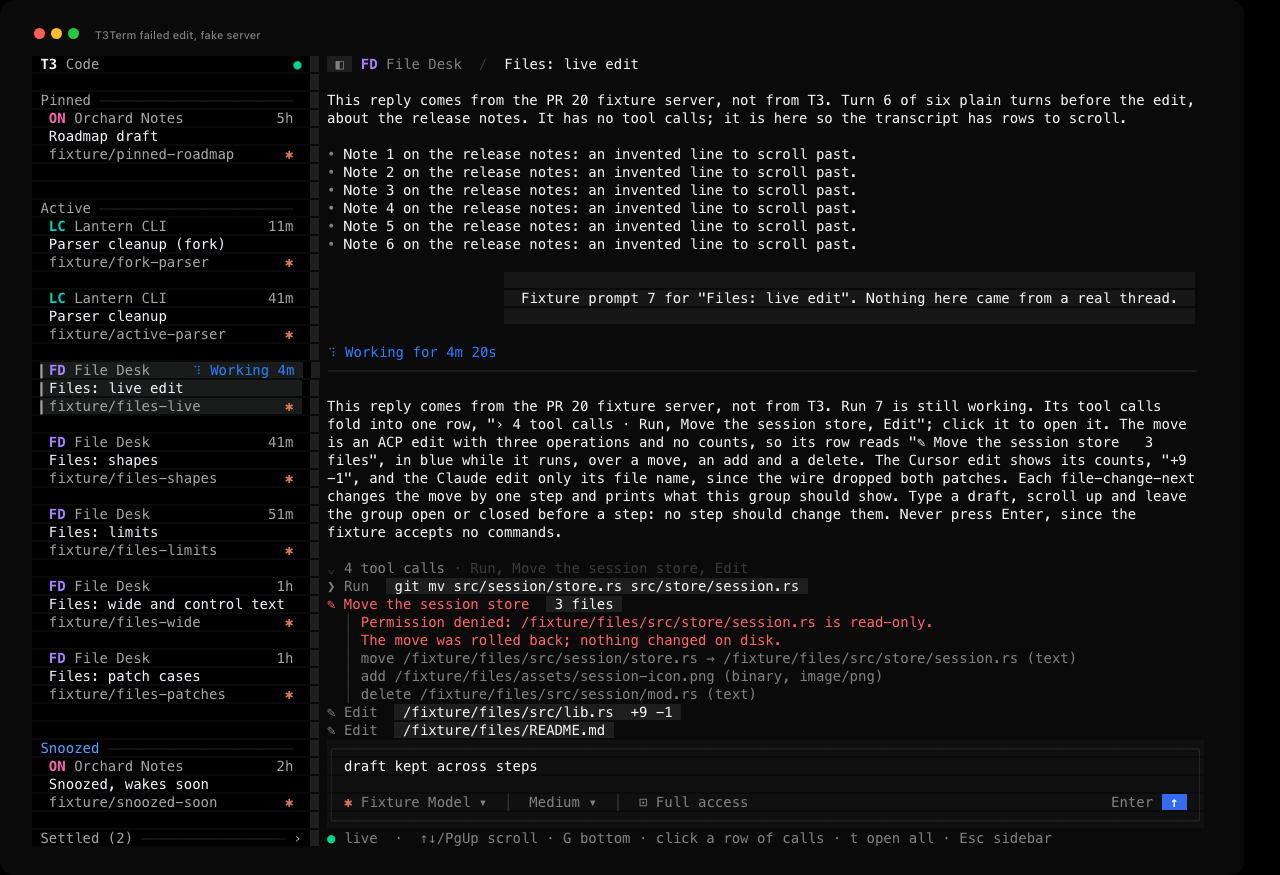Open the Files: wide and control text thread
Screen dimensions: 1280x875
tap(167, 604)
